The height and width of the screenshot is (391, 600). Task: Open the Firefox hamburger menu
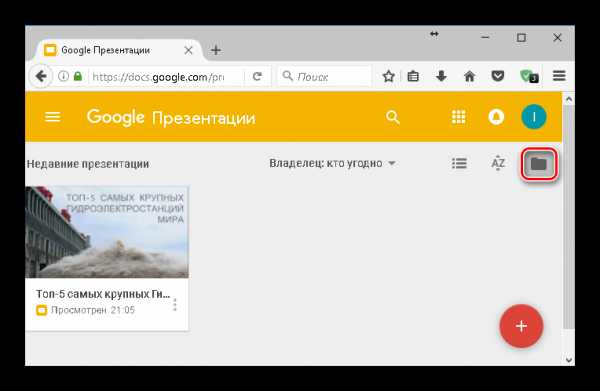[x=559, y=76]
